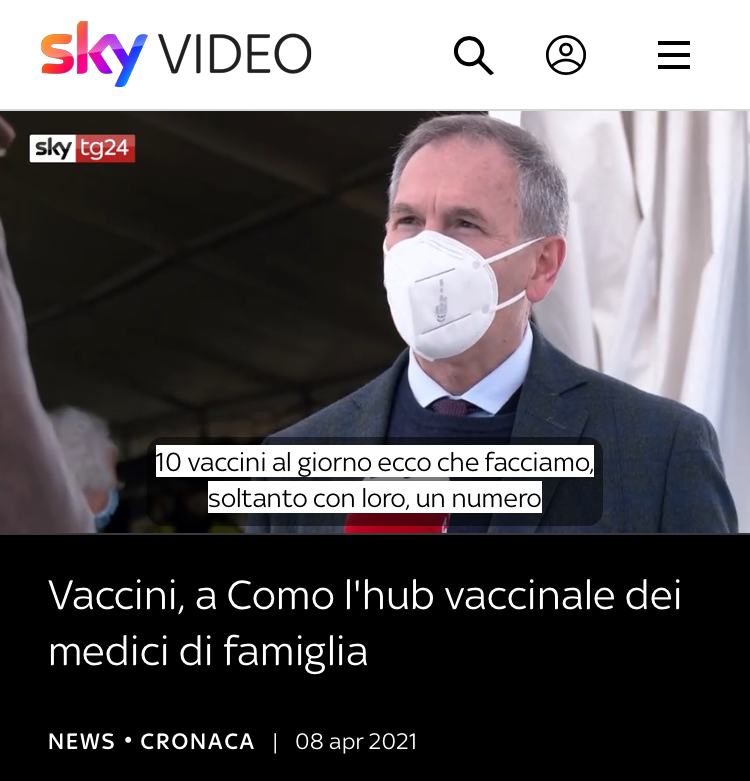Click the VIDEO wordmark in header
Screen dimensions: 750x781
(235, 53)
